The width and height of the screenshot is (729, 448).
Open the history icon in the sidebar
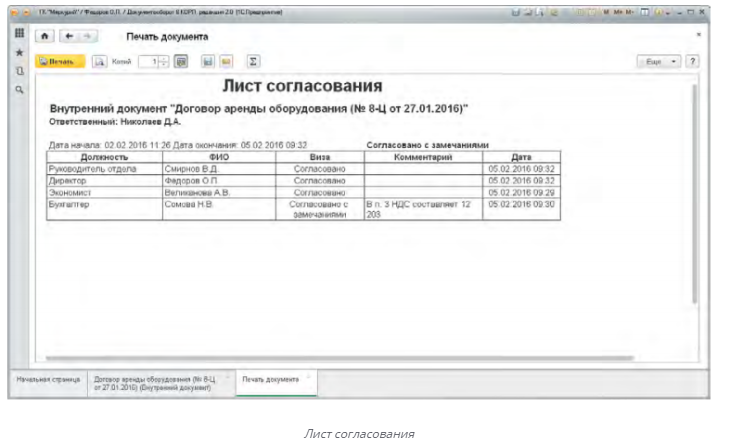[x=18, y=71]
